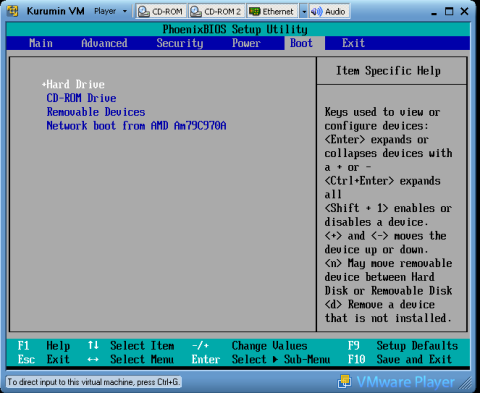Click the VMware Player app icon in title bar
This screenshot has width=480, height=393.
(x=12, y=11)
